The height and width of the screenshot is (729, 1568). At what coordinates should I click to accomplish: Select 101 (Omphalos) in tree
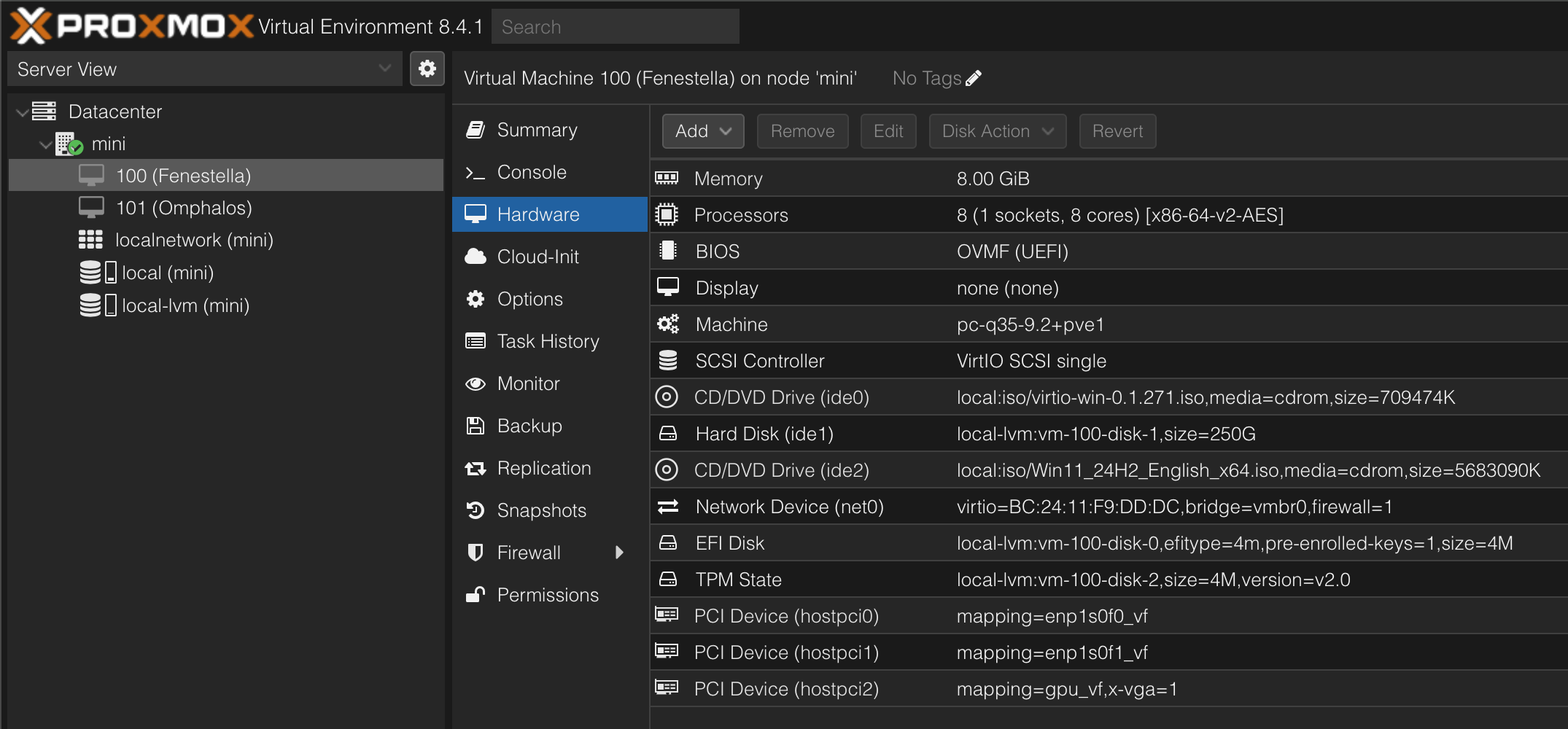click(x=225, y=208)
